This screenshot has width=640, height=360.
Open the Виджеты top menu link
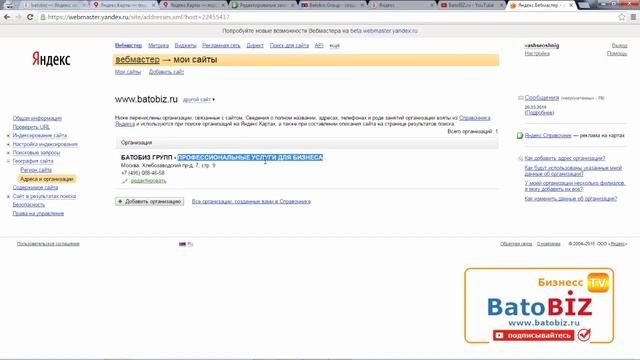185,46
